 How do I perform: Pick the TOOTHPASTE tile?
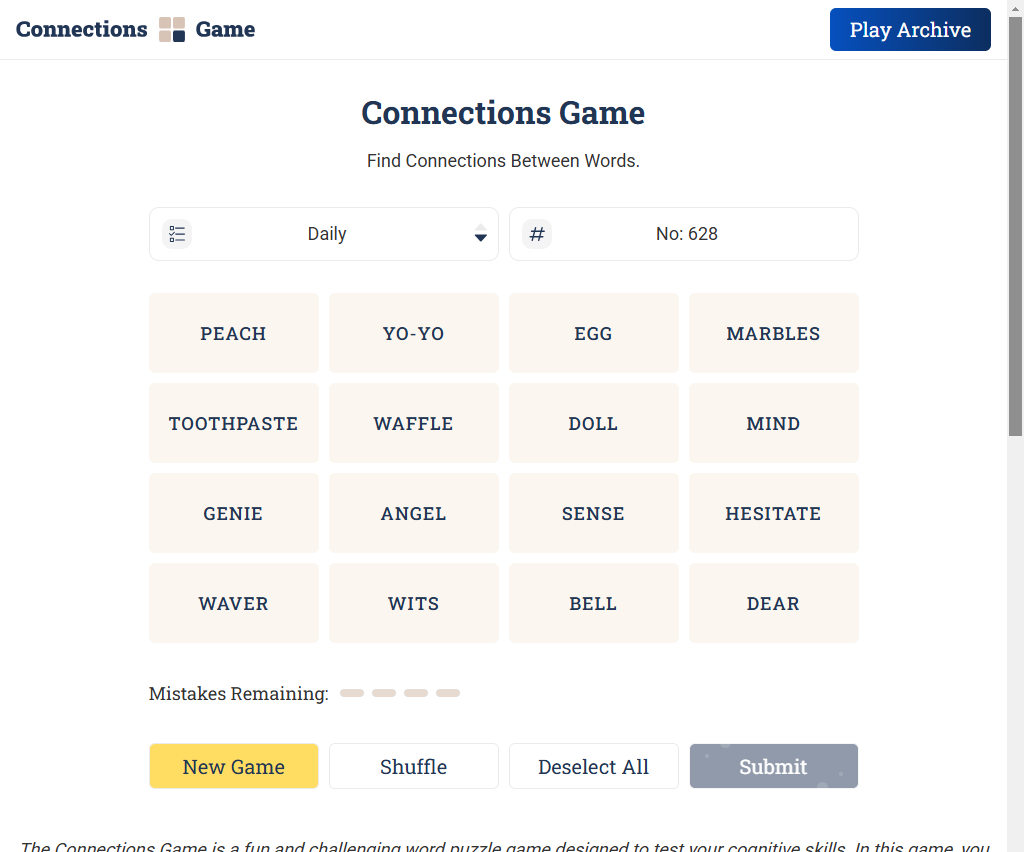pyautogui.click(x=233, y=423)
